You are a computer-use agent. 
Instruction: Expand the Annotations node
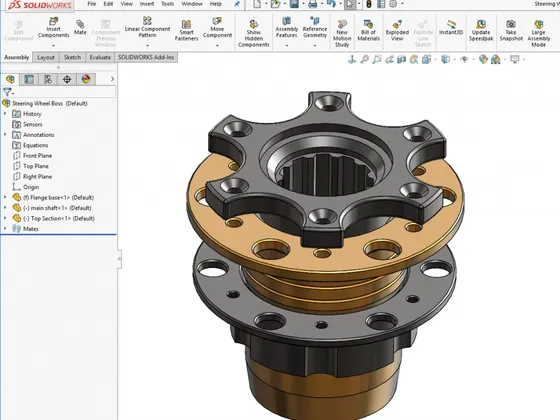coord(5,134)
